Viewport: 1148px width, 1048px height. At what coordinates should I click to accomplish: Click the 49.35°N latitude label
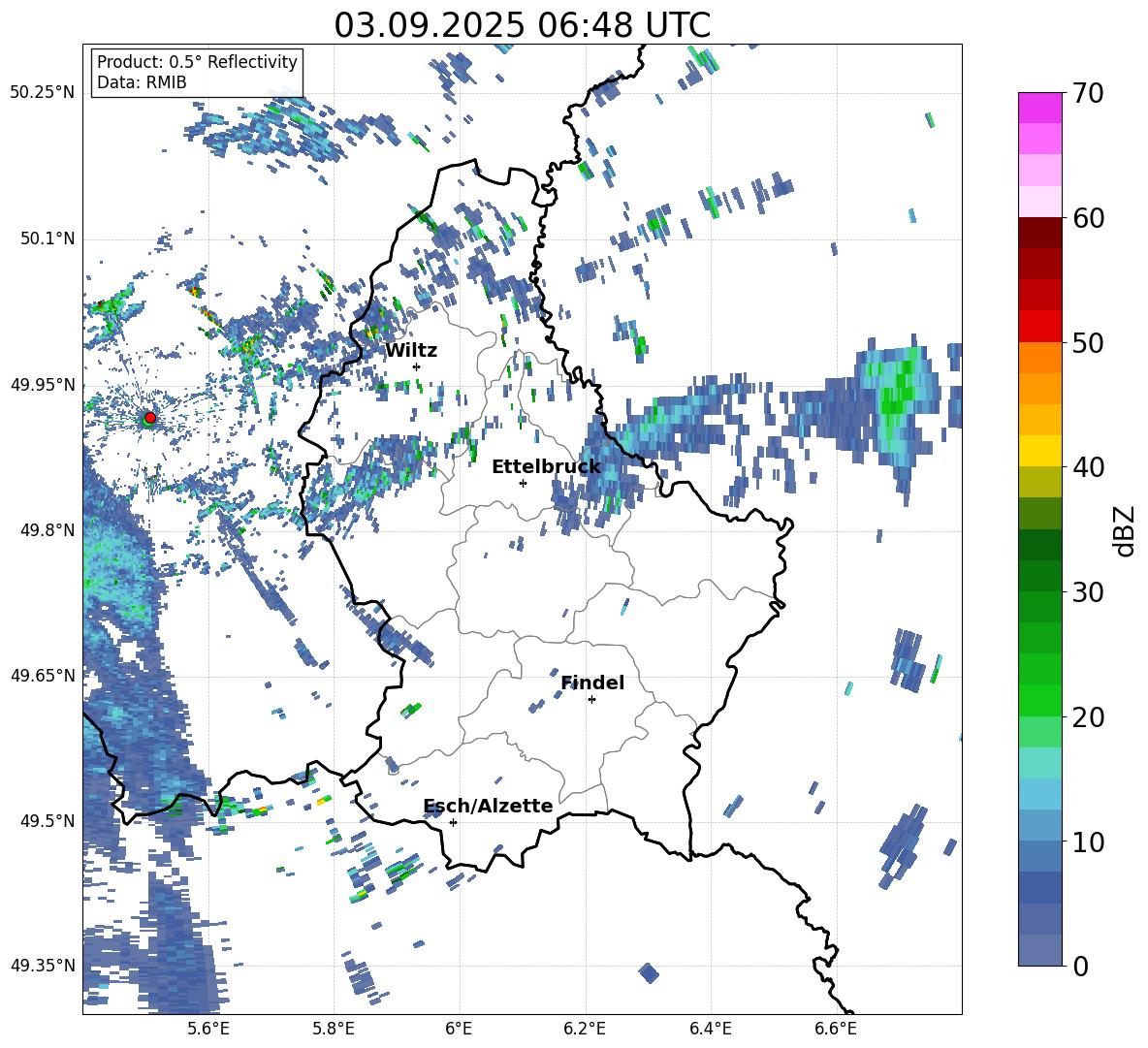[43, 966]
